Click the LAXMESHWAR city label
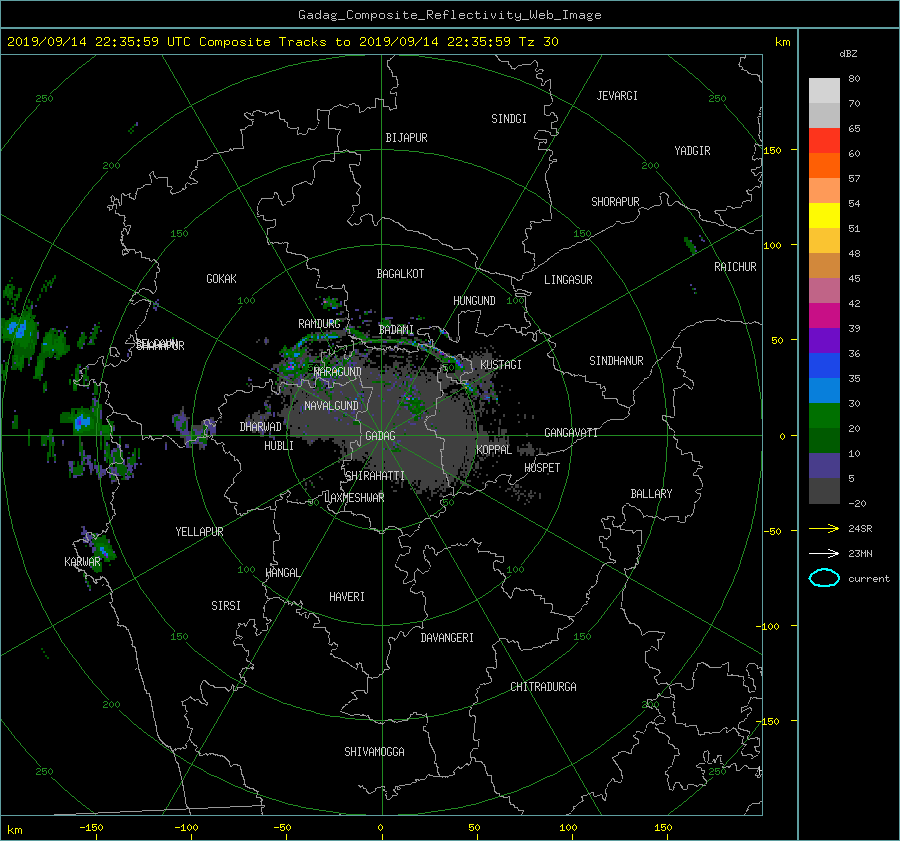 354,498
